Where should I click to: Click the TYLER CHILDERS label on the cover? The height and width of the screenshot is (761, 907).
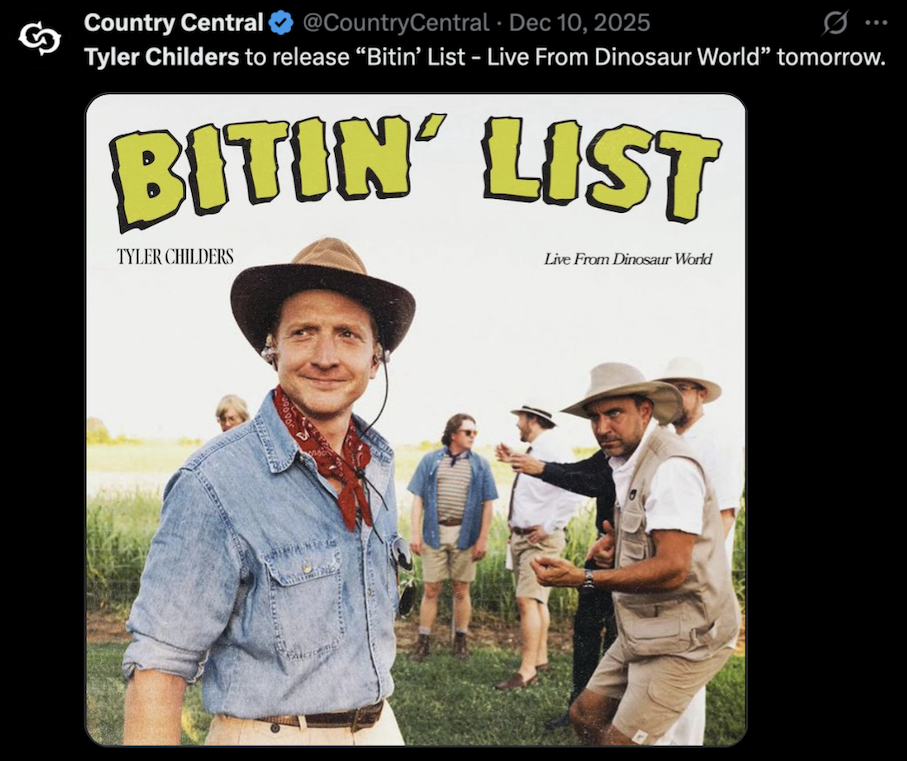175,257
